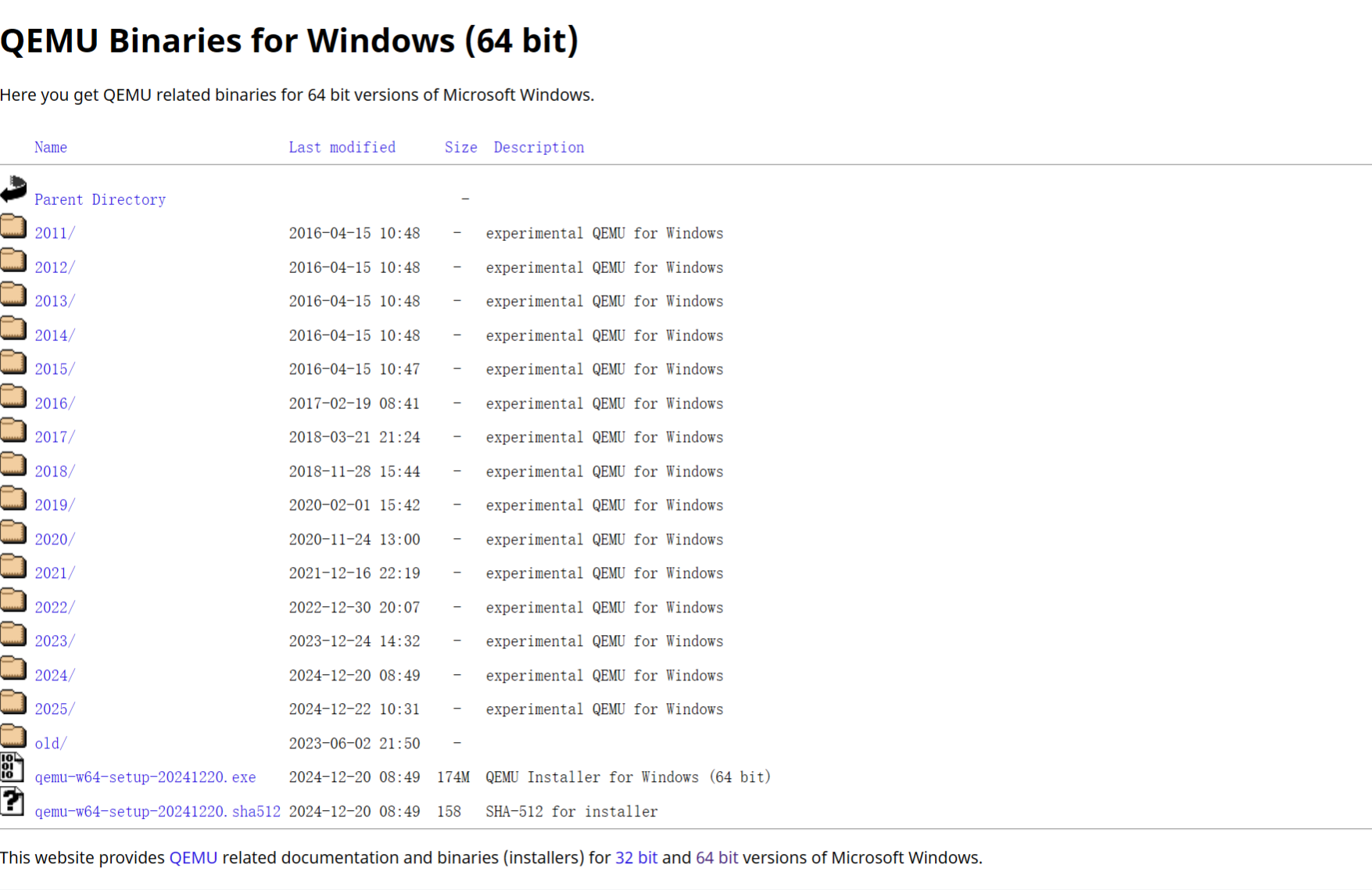This screenshot has height=890, width=1372.
Task: Click the date 2021-12-16 22:19
Action: pyautogui.click(x=354, y=573)
